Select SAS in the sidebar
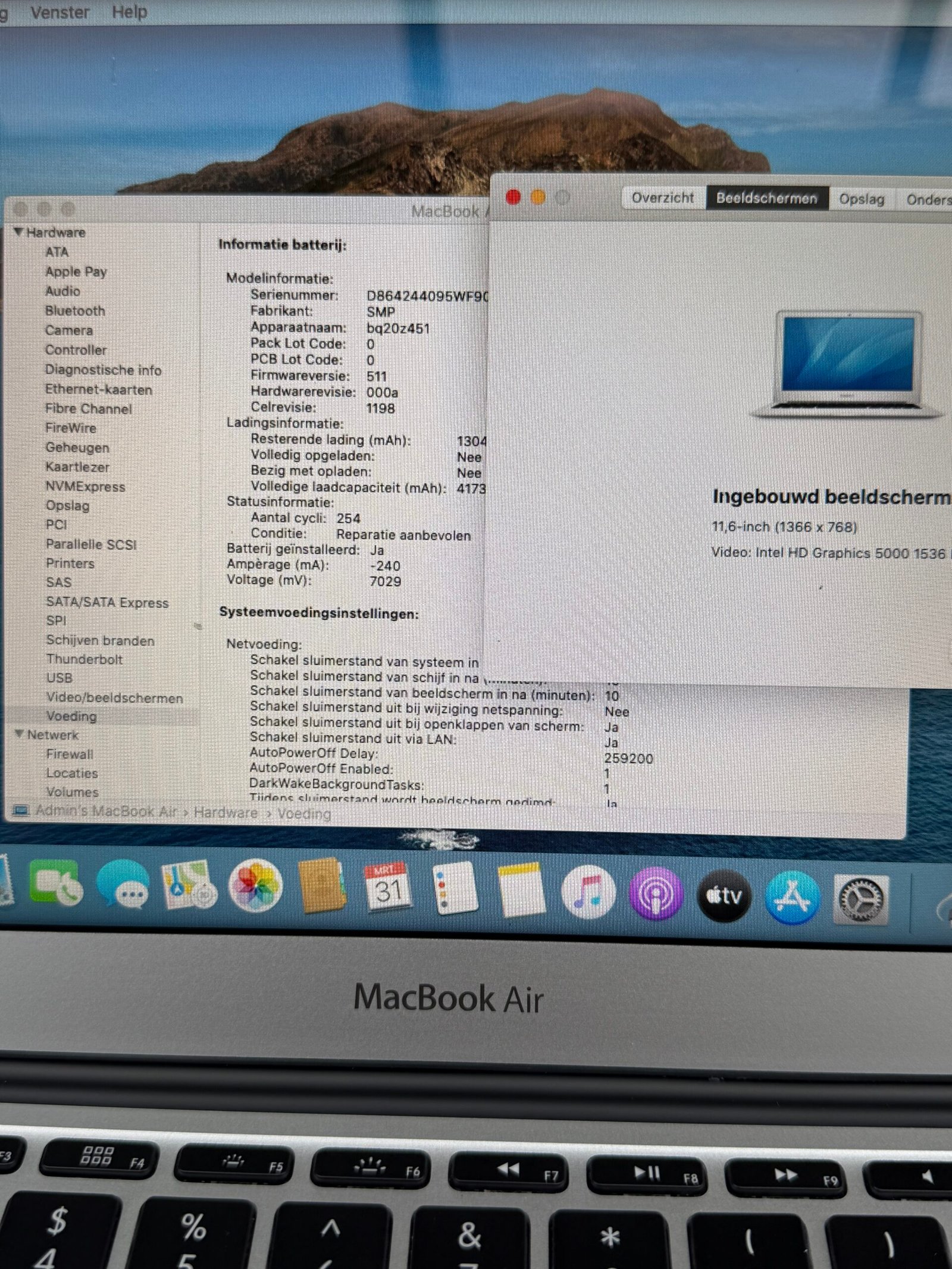Image resolution: width=952 pixels, height=1269 pixels. click(x=59, y=582)
